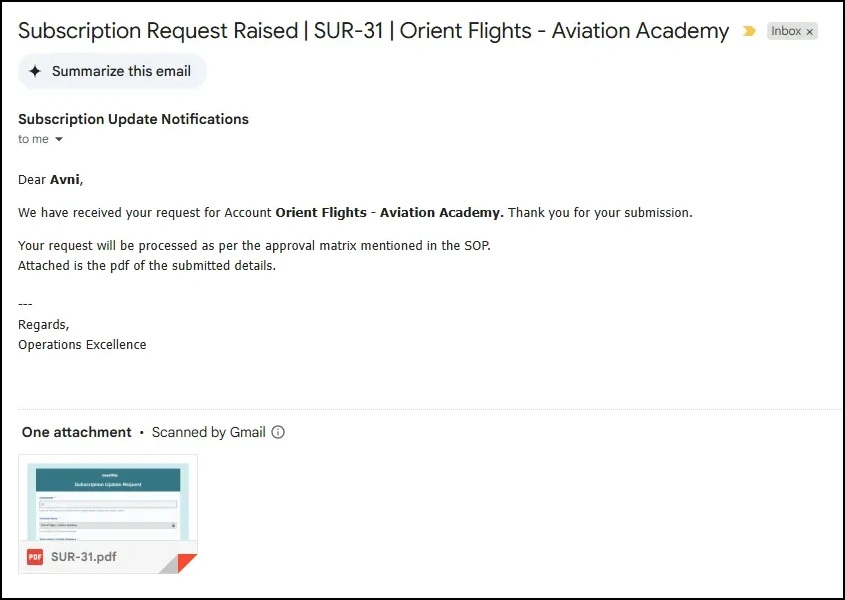The width and height of the screenshot is (845, 600).
Task: Click the bold "Orient Flights - Aviation Academy" body text
Action: point(389,212)
